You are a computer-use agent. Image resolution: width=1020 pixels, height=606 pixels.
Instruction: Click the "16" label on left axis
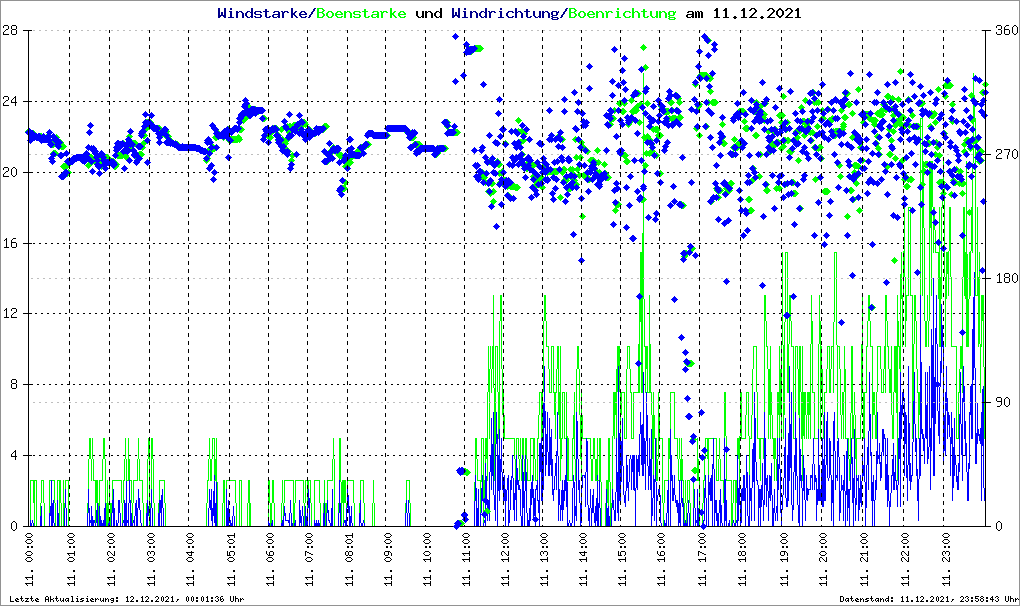click(12, 243)
